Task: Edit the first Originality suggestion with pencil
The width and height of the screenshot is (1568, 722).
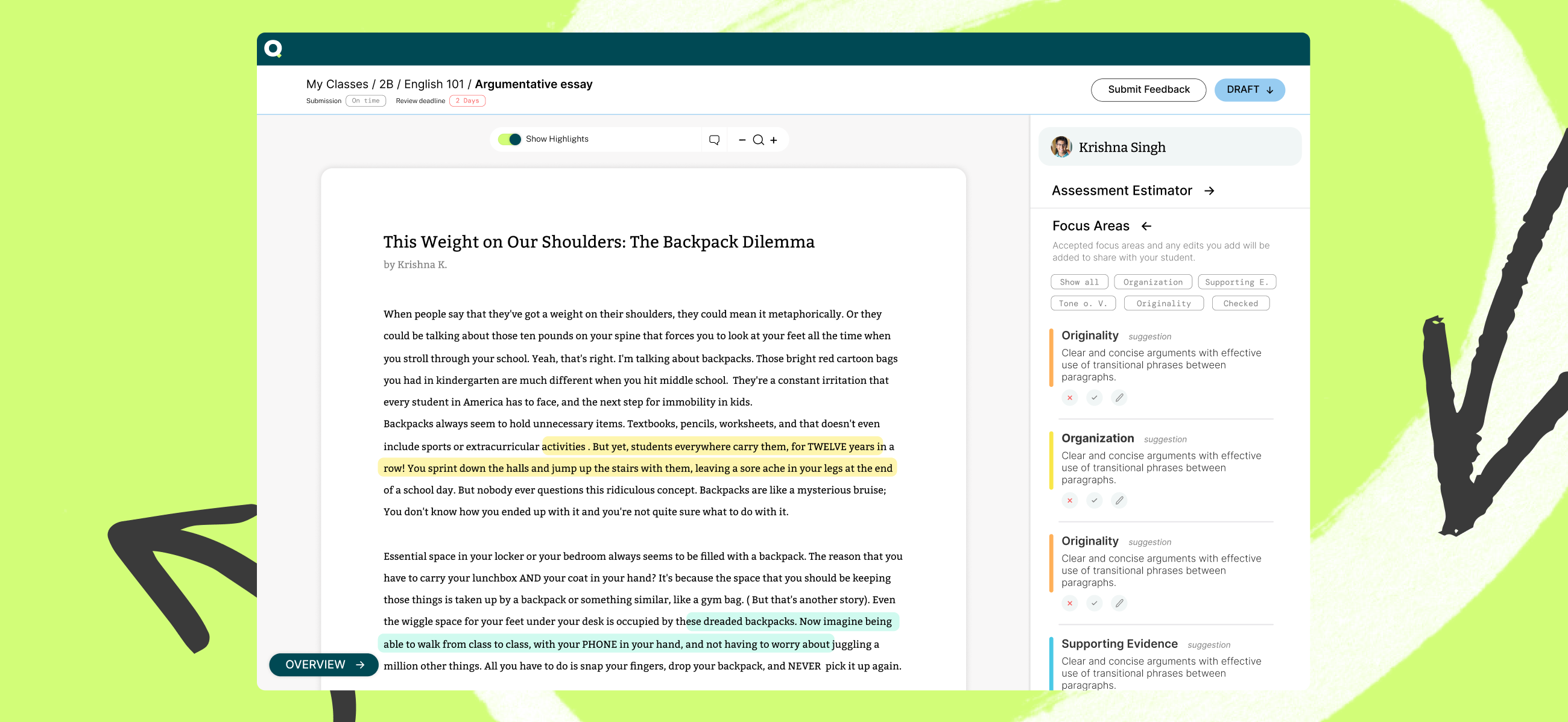Action: [x=1119, y=398]
